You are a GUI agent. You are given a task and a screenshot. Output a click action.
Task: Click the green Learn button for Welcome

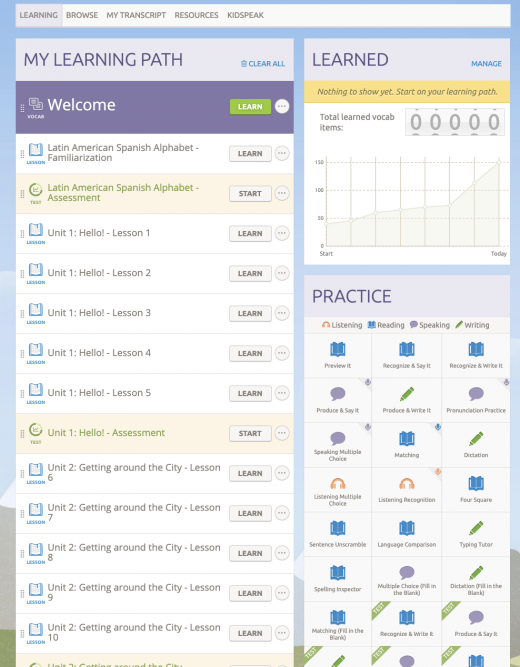pyautogui.click(x=250, y=107)
